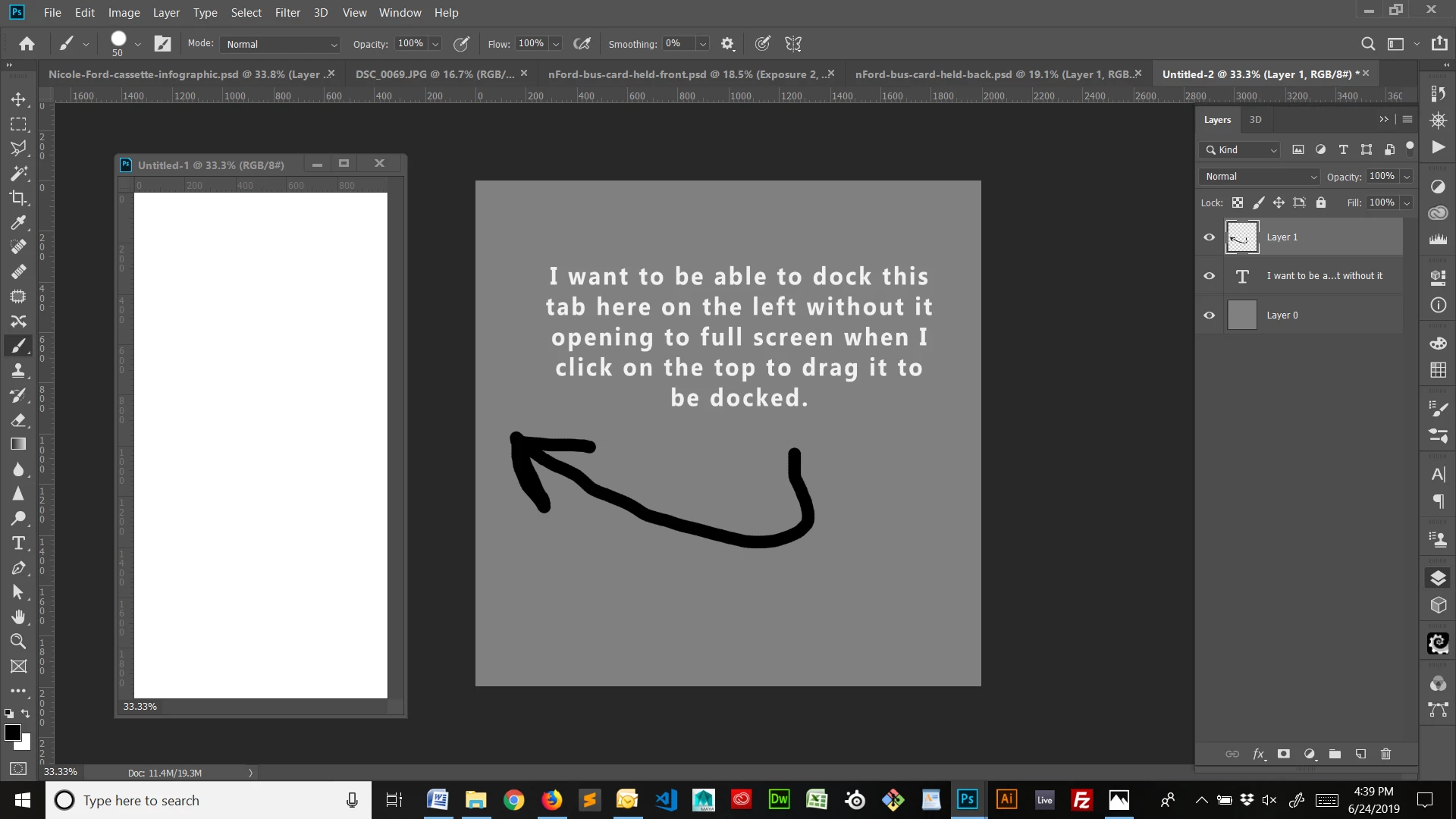Open the Filter menu
Screen dimensions: 1456x819
(287, 13)
